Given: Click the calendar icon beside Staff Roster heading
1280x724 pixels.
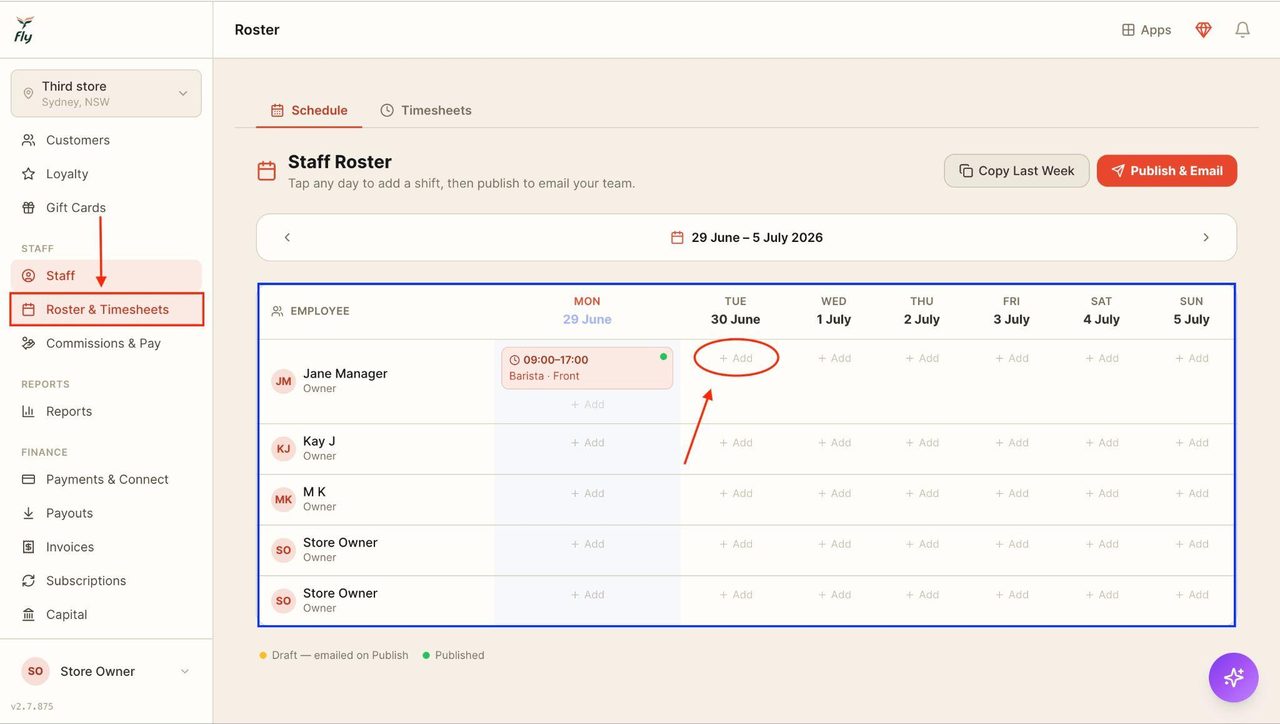Looking at the screenshot, I should pyautogui.click(x=267, y=171).
